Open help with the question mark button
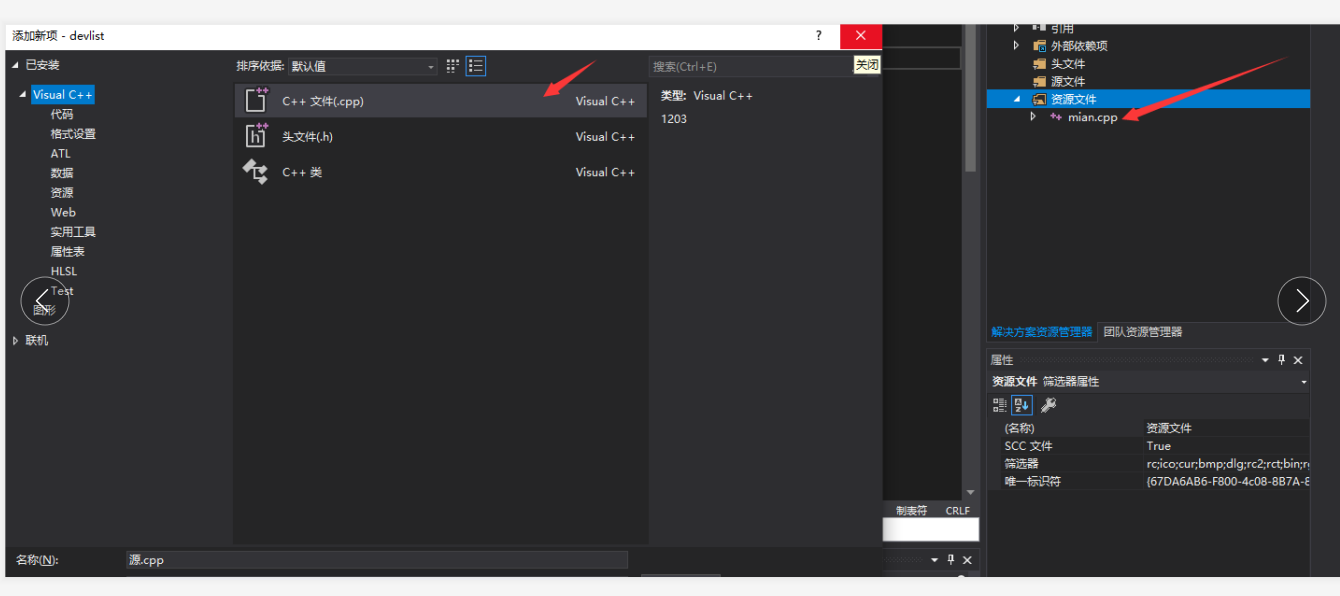1340x596 pixels. tap(819, 35)
